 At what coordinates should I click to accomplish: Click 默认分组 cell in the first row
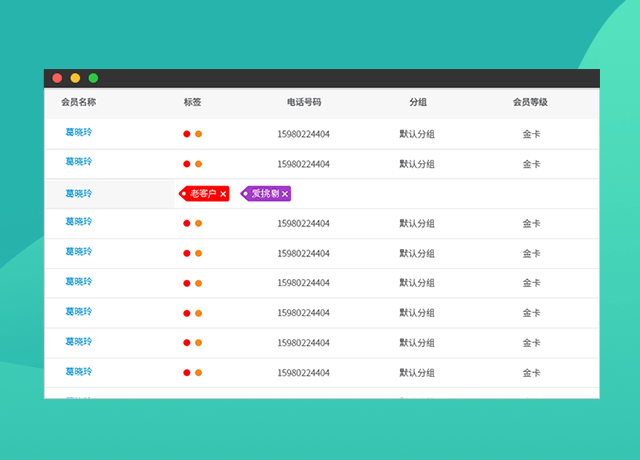[417, 134]
